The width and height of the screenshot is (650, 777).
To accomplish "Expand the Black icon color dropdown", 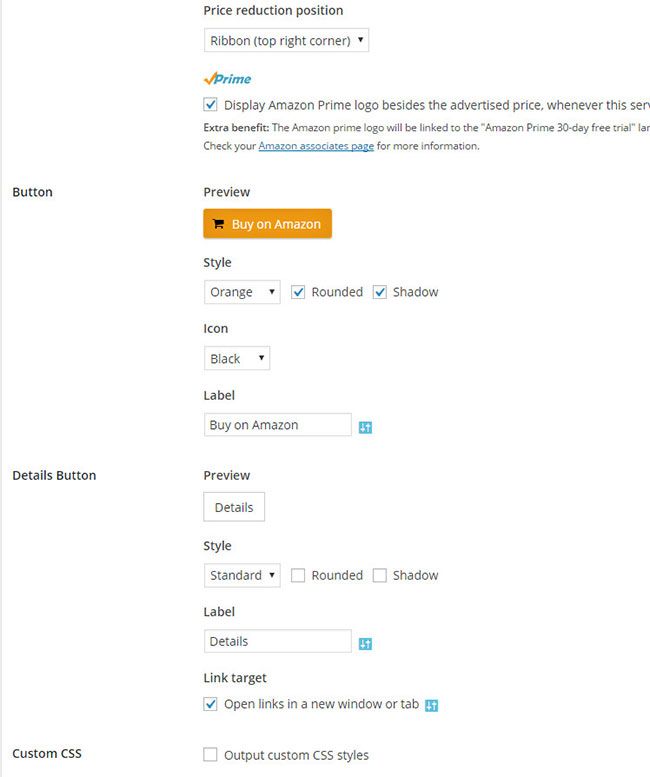I will pyautogui.click(x=236, y=359).
